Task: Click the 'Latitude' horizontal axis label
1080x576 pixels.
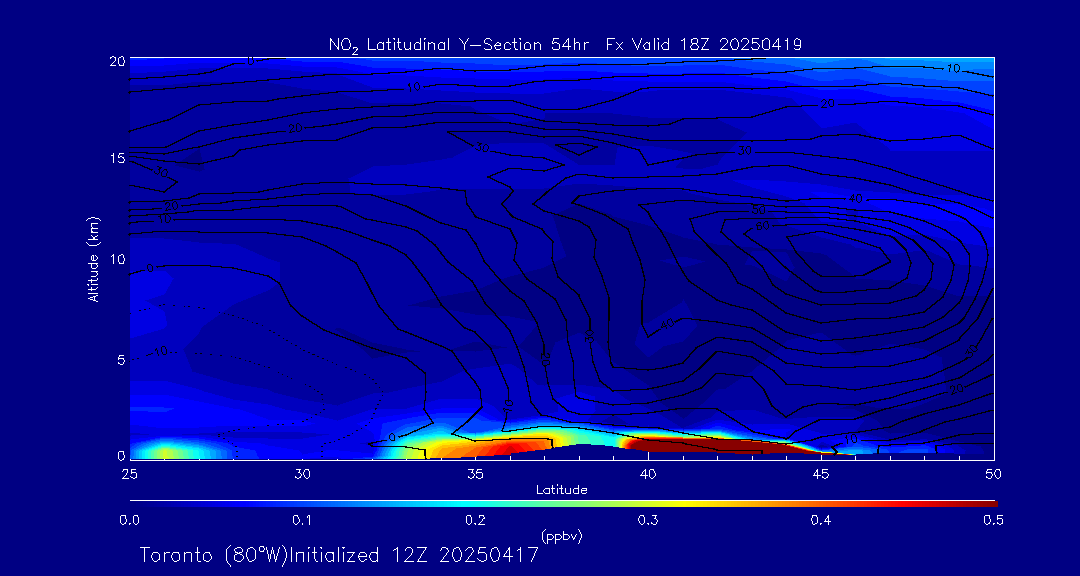Action: [x=561, y=490]
